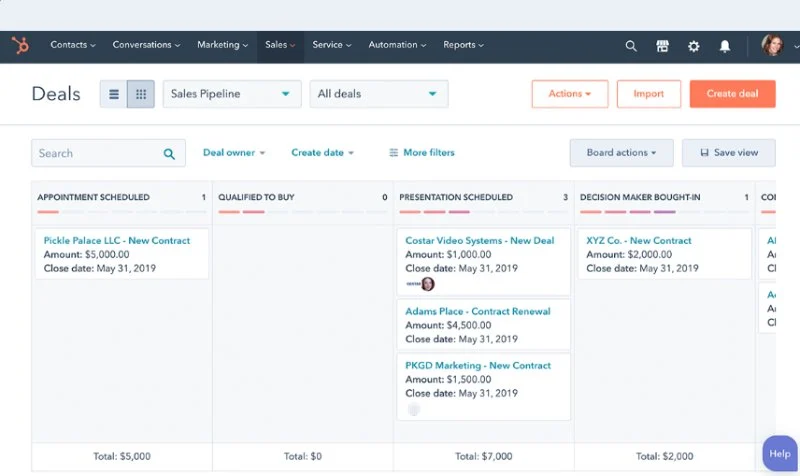Open XYZ Co. - New Contract deal

(x=639, y=241)
